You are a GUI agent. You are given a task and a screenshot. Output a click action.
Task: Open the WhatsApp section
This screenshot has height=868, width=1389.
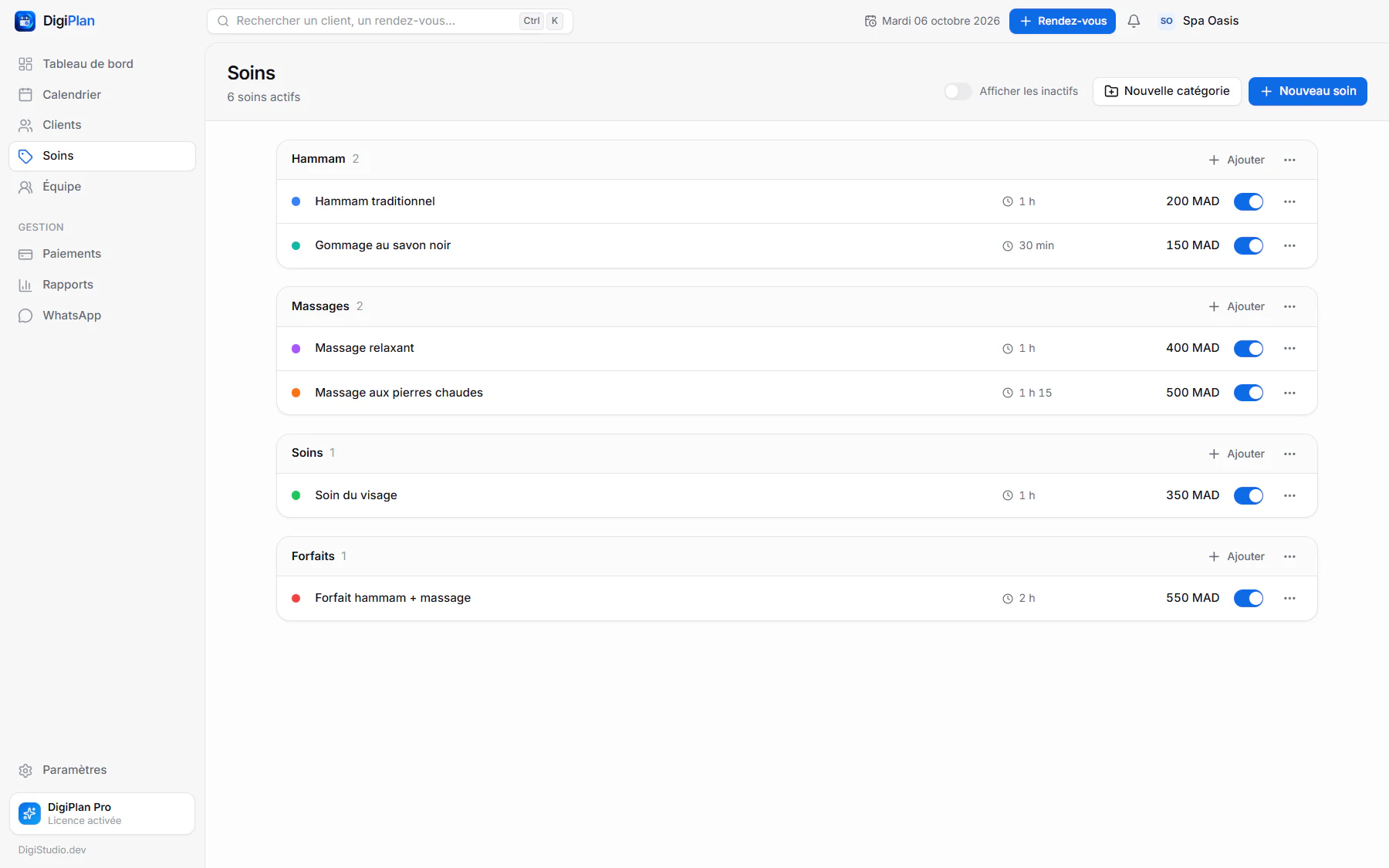coord(102,316)
